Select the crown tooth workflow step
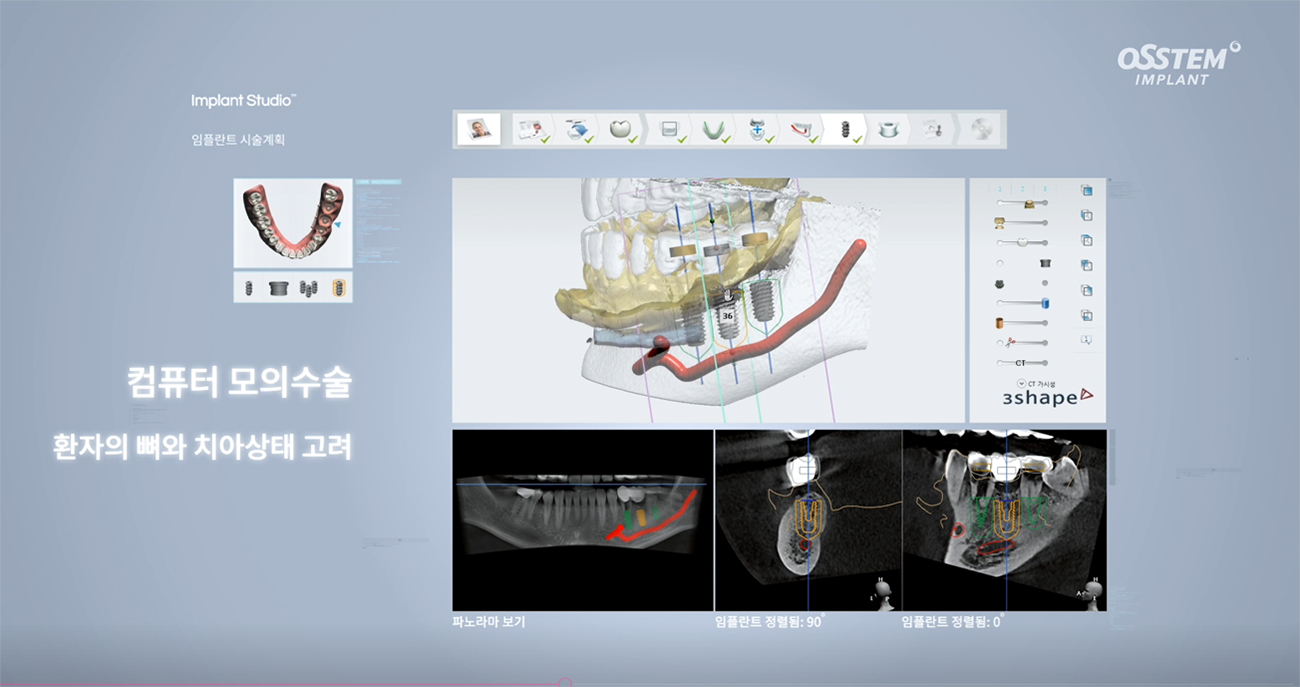1300x687 pixels. click(620, 129)
